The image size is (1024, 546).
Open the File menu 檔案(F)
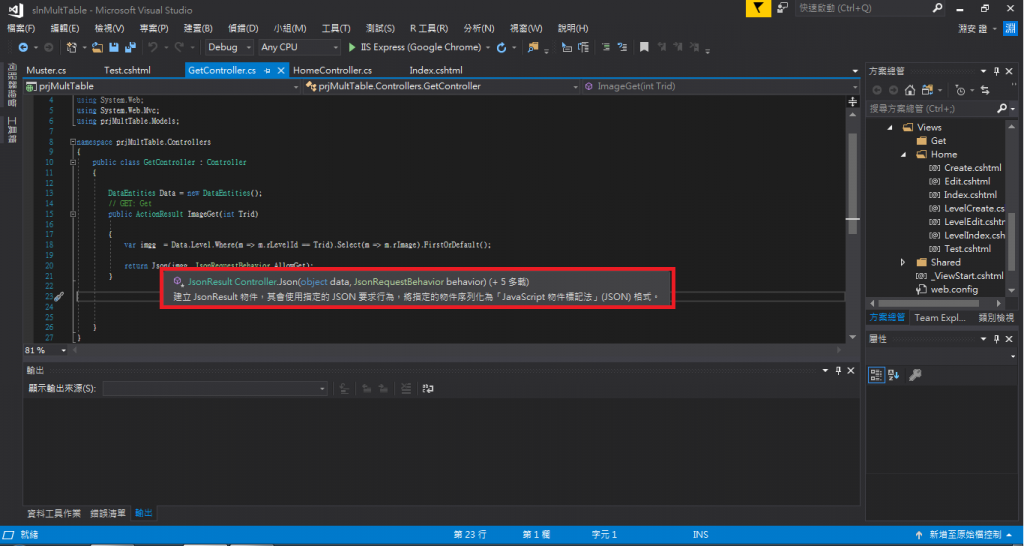click(x=21, y=29)
